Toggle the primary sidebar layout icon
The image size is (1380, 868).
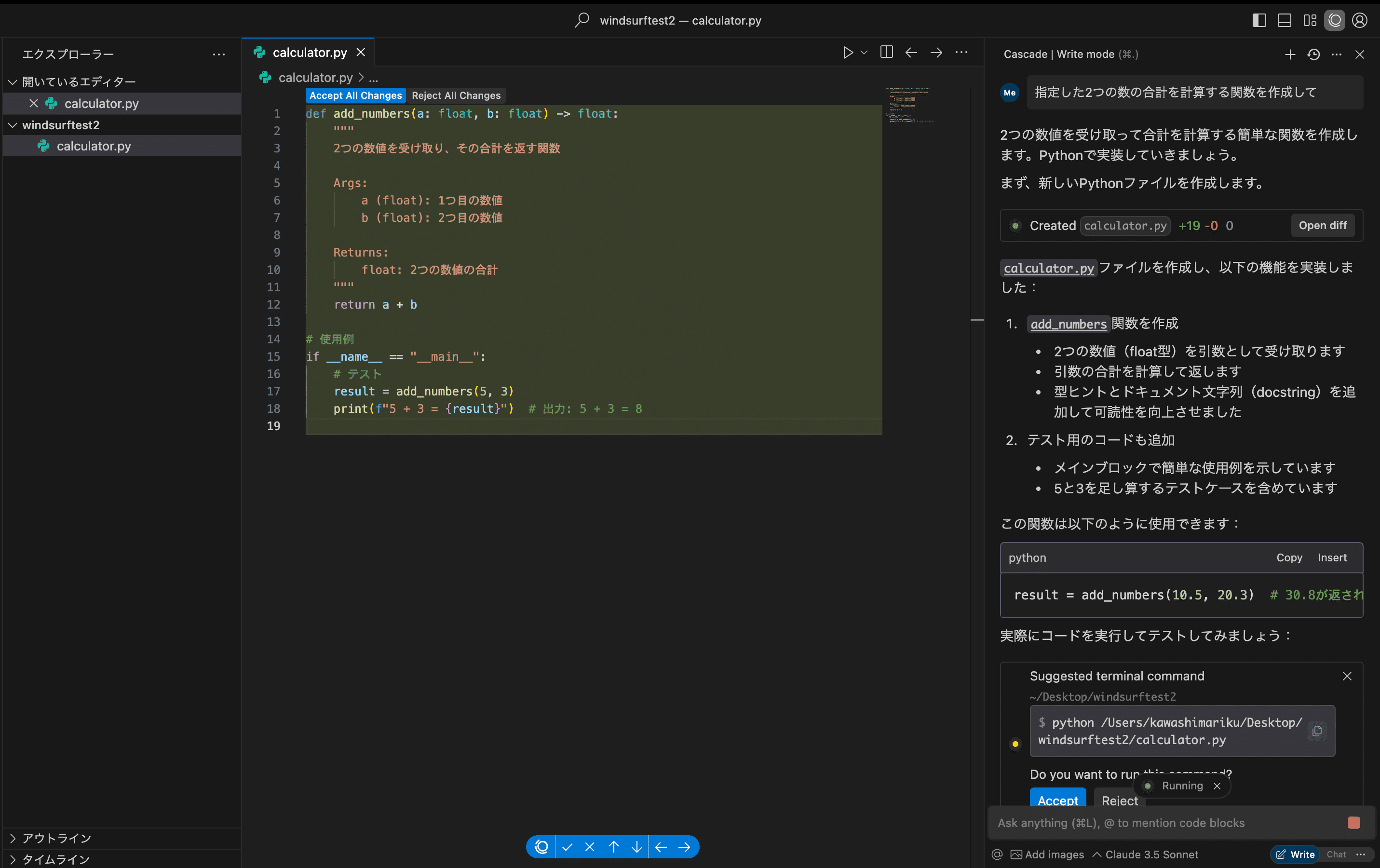click(x=1259, y=21)
